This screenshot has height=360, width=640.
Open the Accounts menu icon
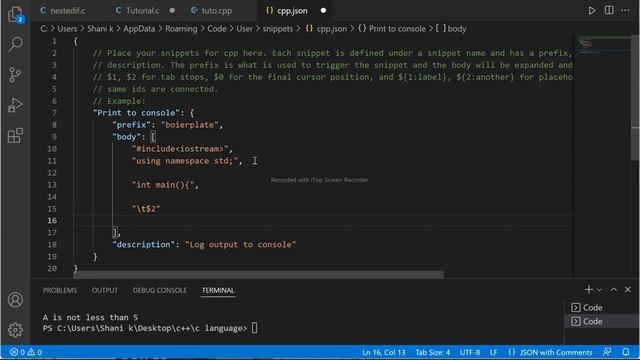coord(16,300)
